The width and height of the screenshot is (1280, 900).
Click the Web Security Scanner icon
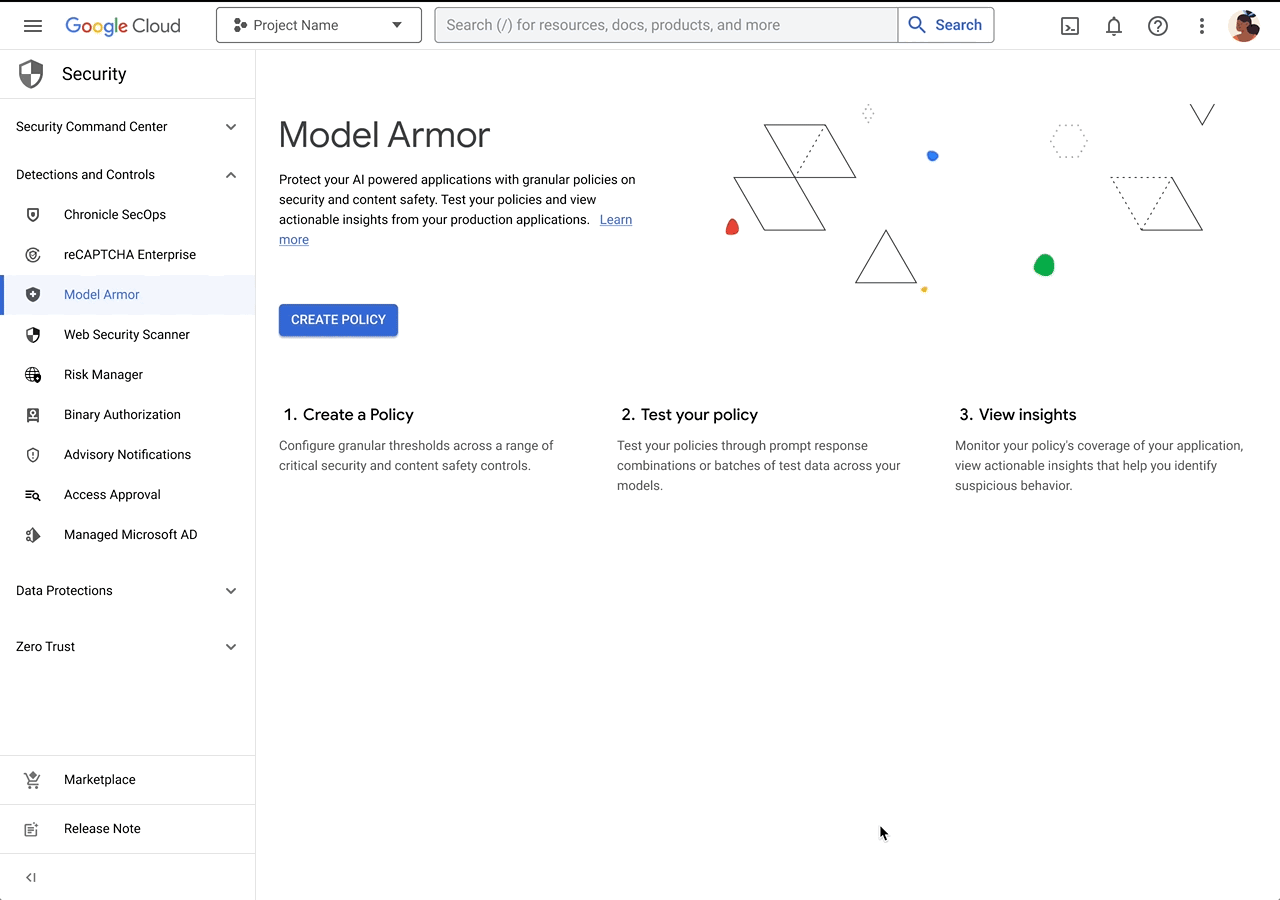[33, 335]
